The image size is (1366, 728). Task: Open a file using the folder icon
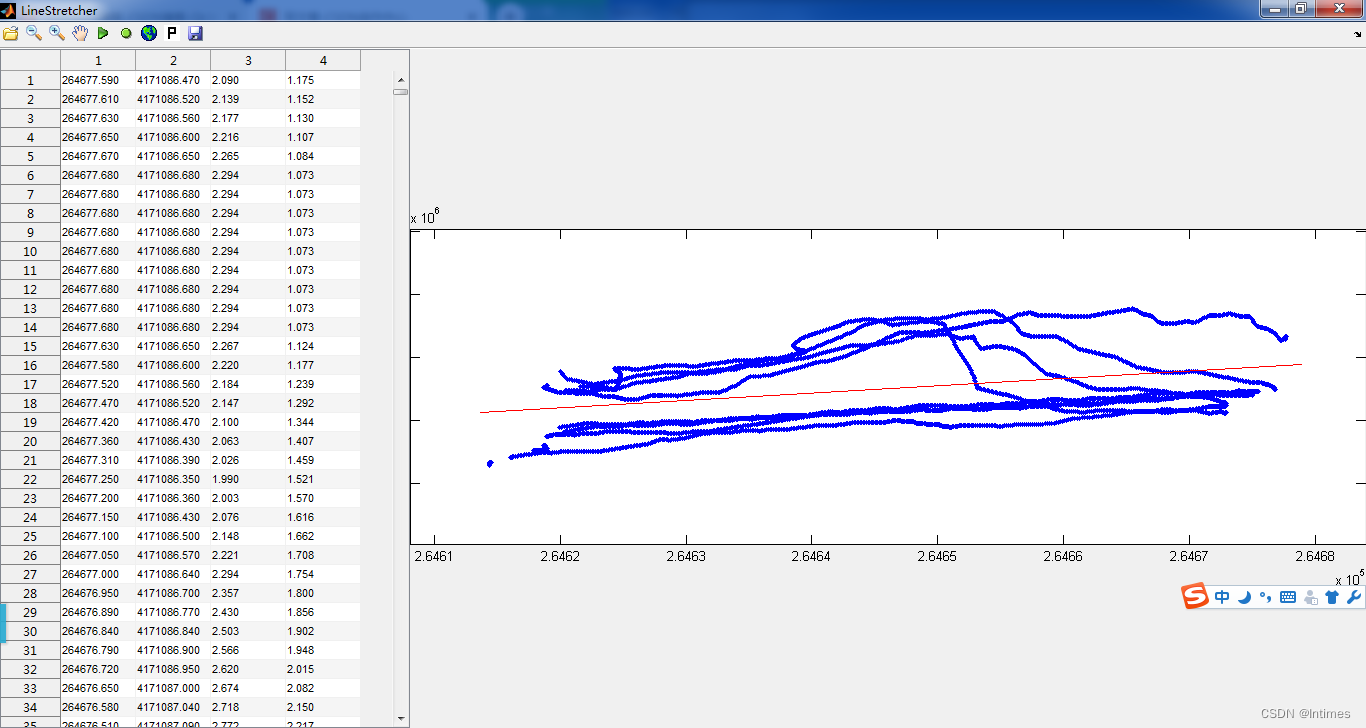point(9,33)
